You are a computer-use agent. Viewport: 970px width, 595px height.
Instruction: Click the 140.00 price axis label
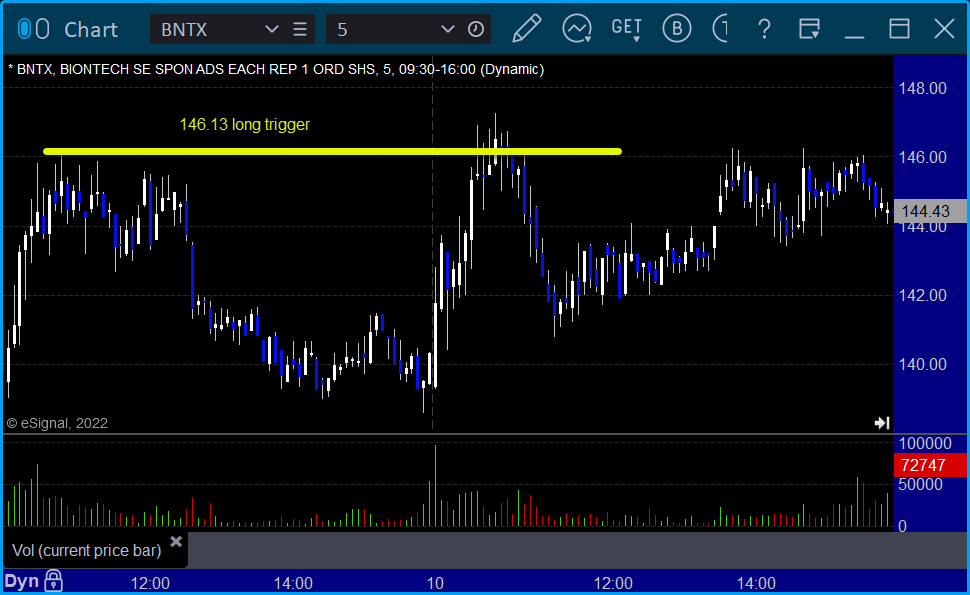click(x=922, y=365)
